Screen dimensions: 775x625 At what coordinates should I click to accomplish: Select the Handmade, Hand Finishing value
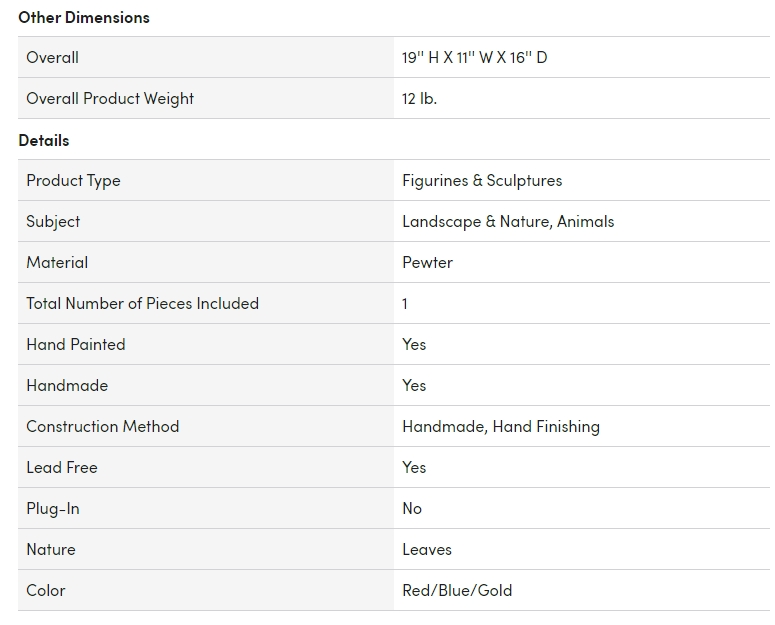[x=501, y=426]
